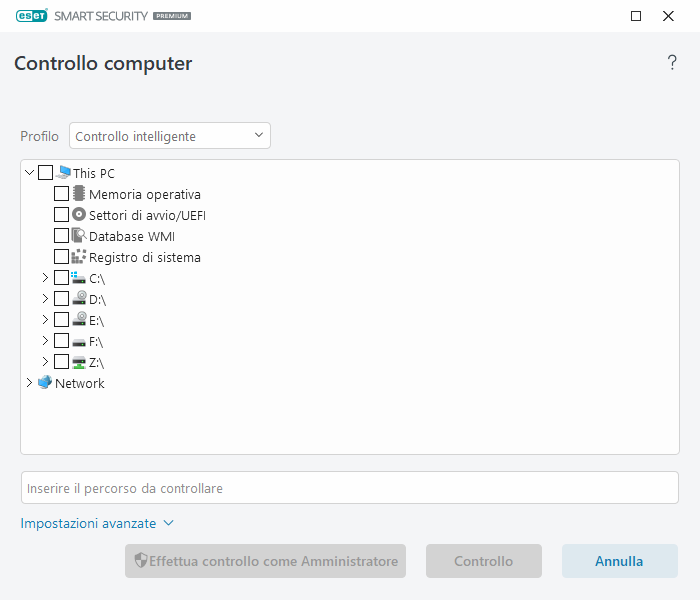700x600 pixels.
Task: Expand Impostazioni avanzate section
Action: point(97,523)
